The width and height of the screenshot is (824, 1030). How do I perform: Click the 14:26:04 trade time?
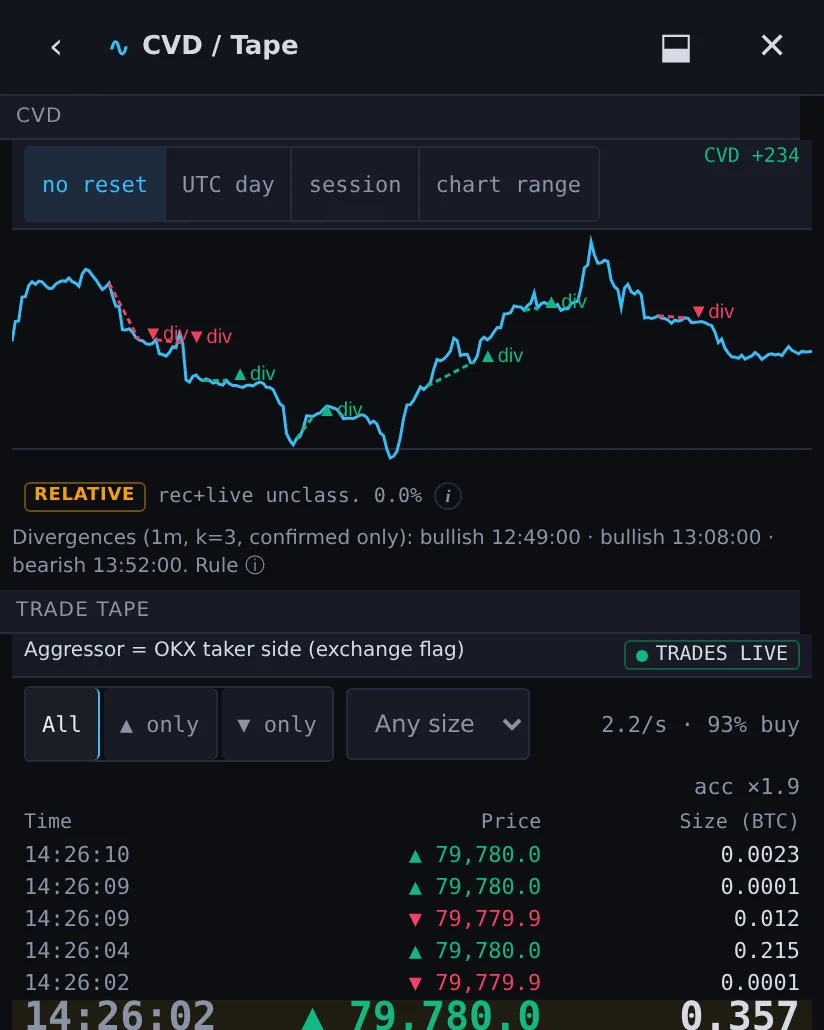coord(77,951)
